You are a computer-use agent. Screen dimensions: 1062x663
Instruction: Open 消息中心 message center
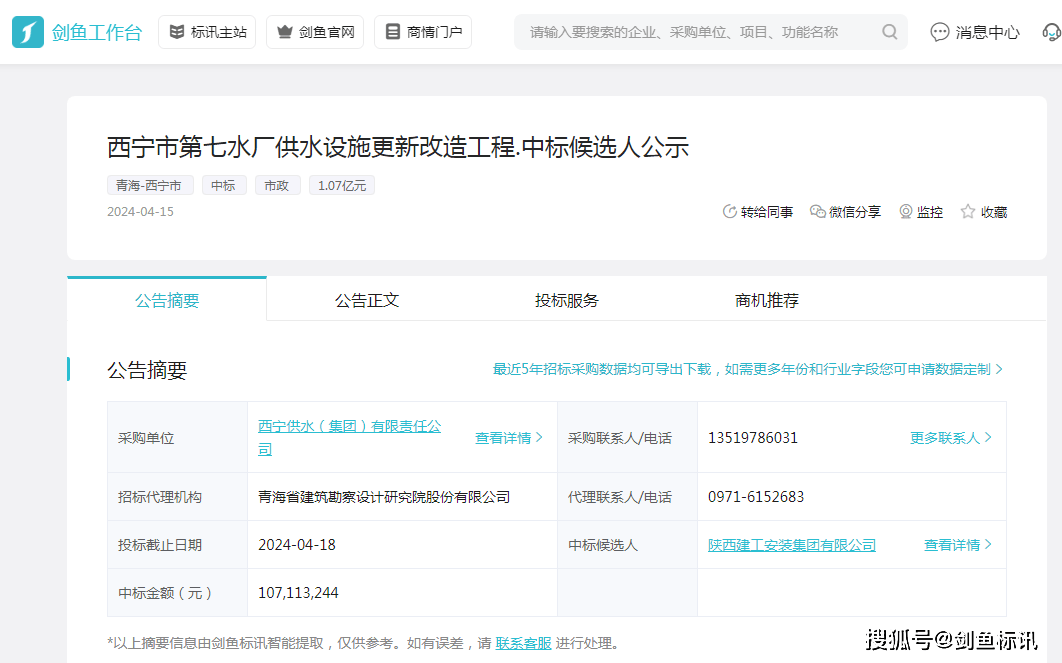coord(975,32)
